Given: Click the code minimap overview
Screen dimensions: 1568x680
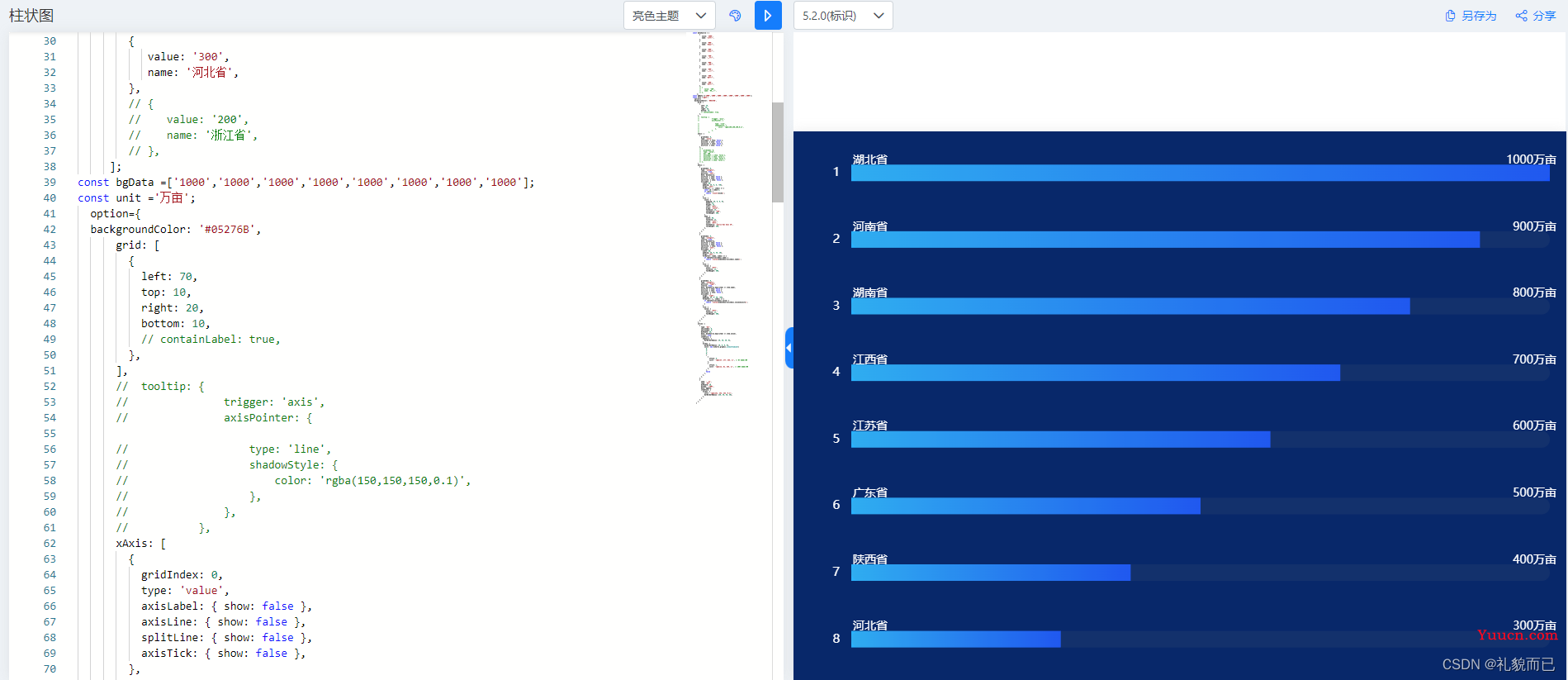Looking at the screenshot, I should point(725,219).
